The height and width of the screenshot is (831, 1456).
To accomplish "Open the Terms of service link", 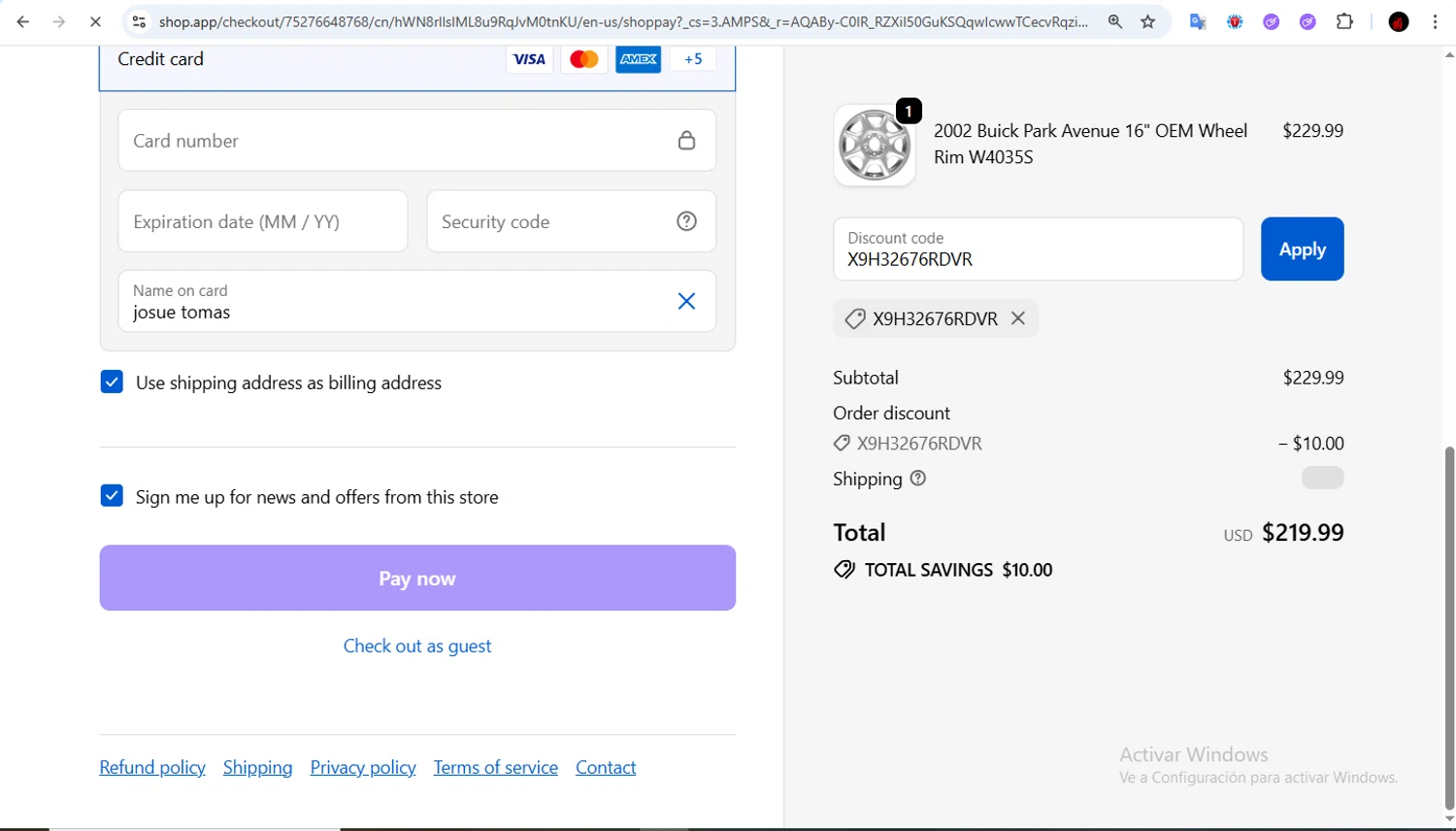I will pyautogui.click(x=496, y=768).
